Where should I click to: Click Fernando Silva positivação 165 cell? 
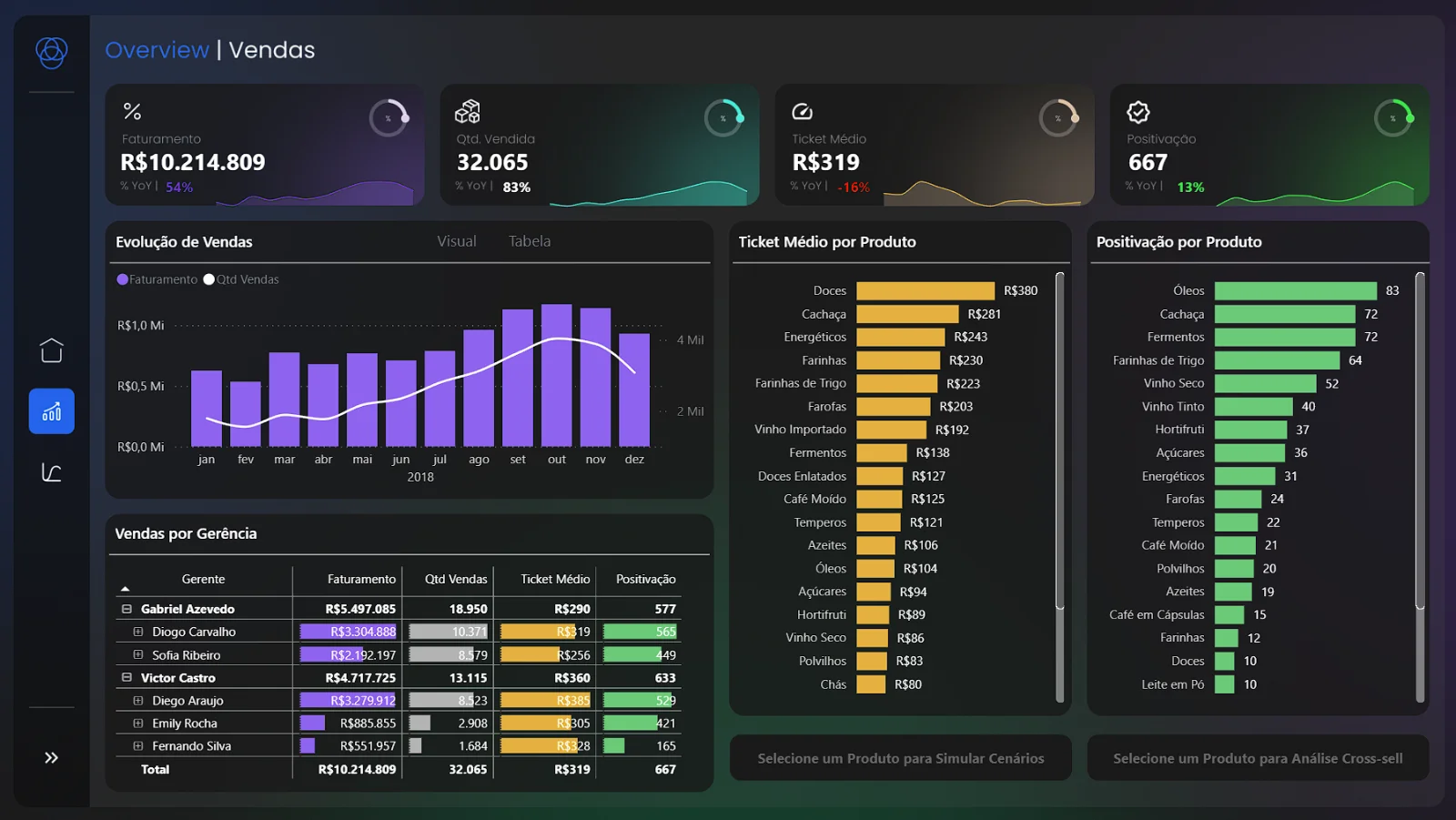[x=641, y=746]
